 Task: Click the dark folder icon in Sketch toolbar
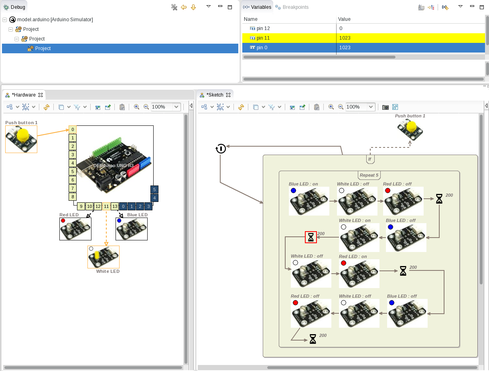(385, 107)
